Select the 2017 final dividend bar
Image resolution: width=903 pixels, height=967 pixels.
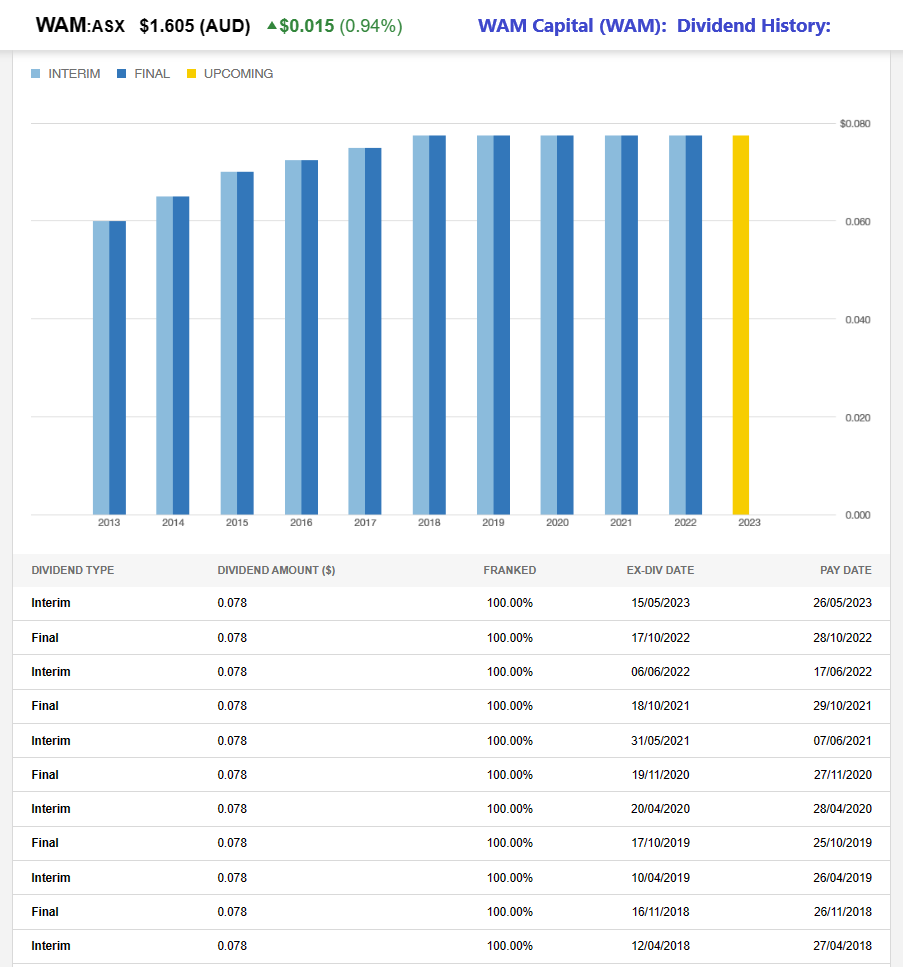coord(373,331)
